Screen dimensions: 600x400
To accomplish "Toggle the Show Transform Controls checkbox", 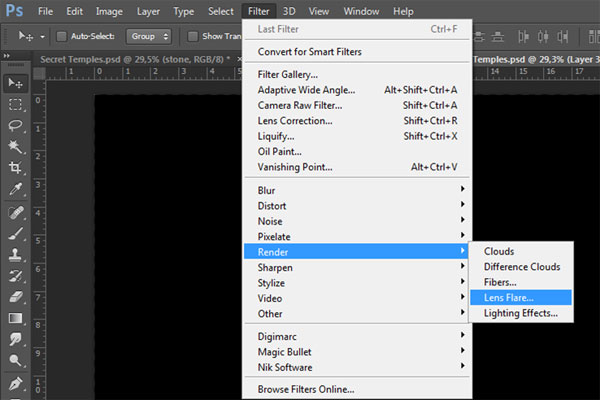I will [x=191, y=36].
